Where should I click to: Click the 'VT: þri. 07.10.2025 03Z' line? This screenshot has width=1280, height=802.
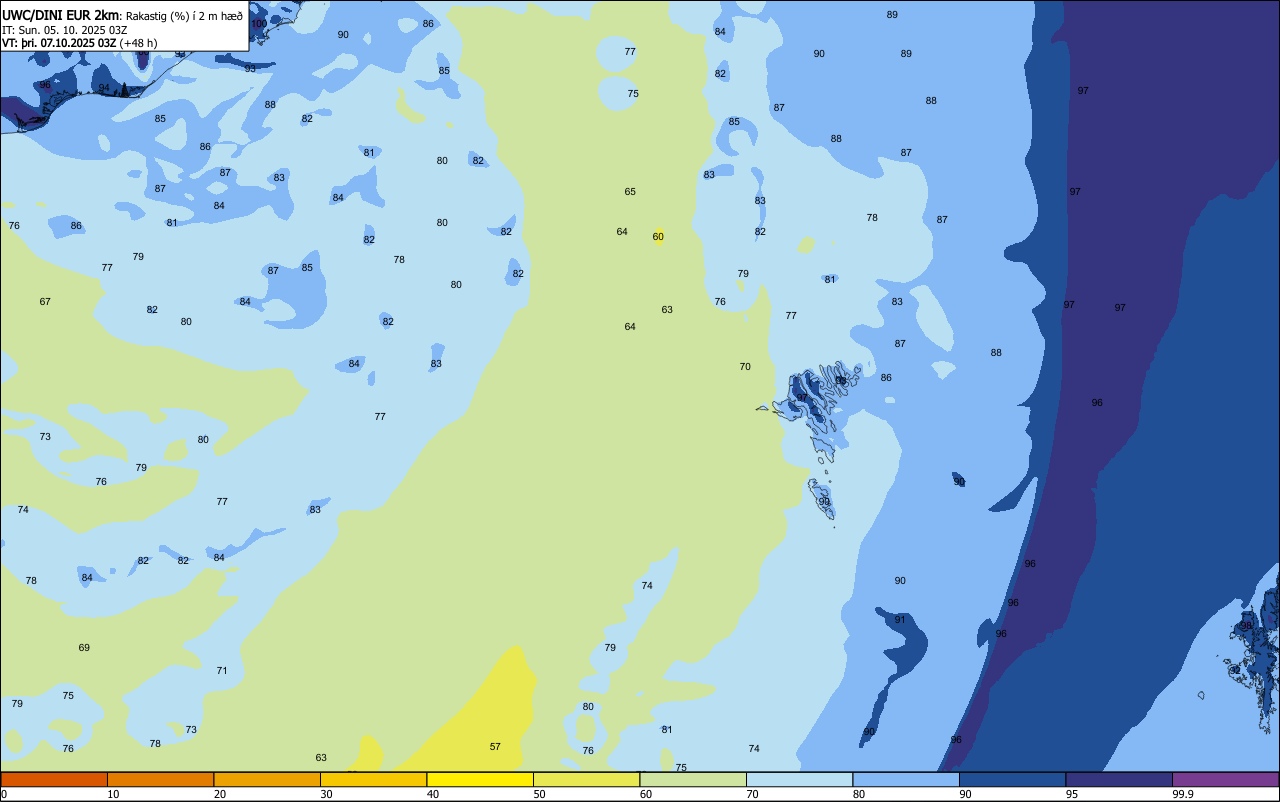[59, 43]
